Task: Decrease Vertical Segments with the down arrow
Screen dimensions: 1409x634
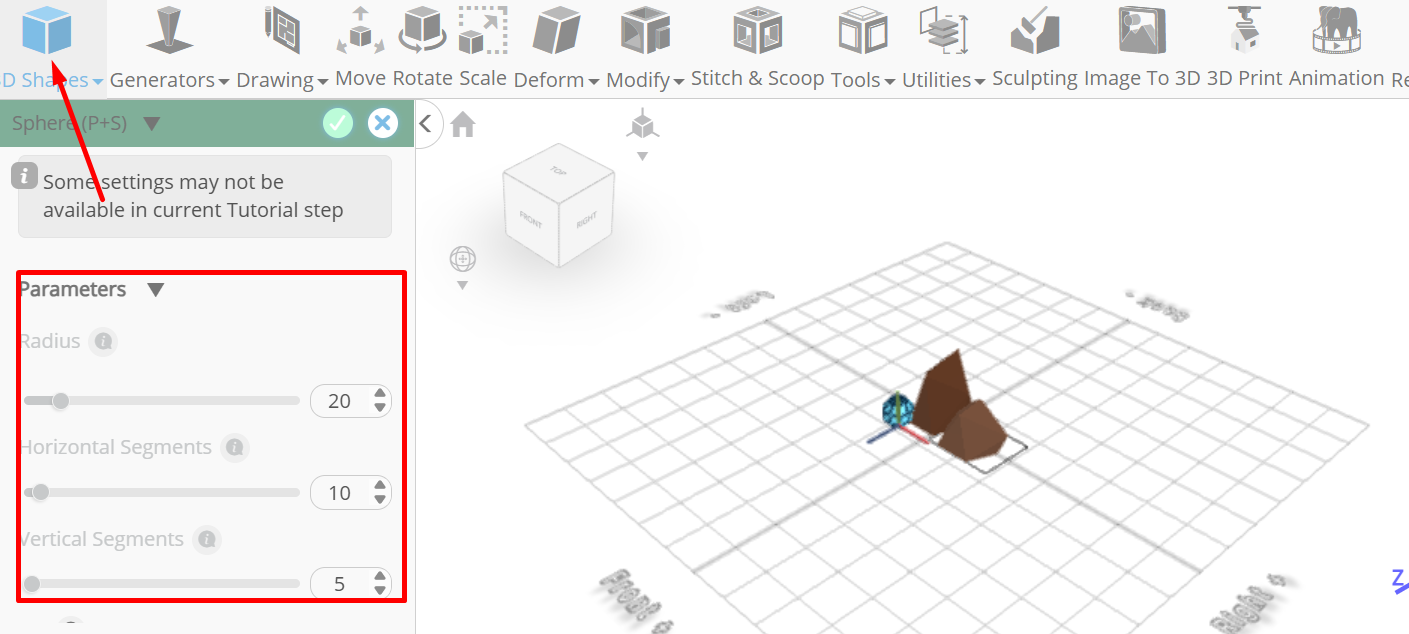Action: pyautogui.click(x=380, y=591)
